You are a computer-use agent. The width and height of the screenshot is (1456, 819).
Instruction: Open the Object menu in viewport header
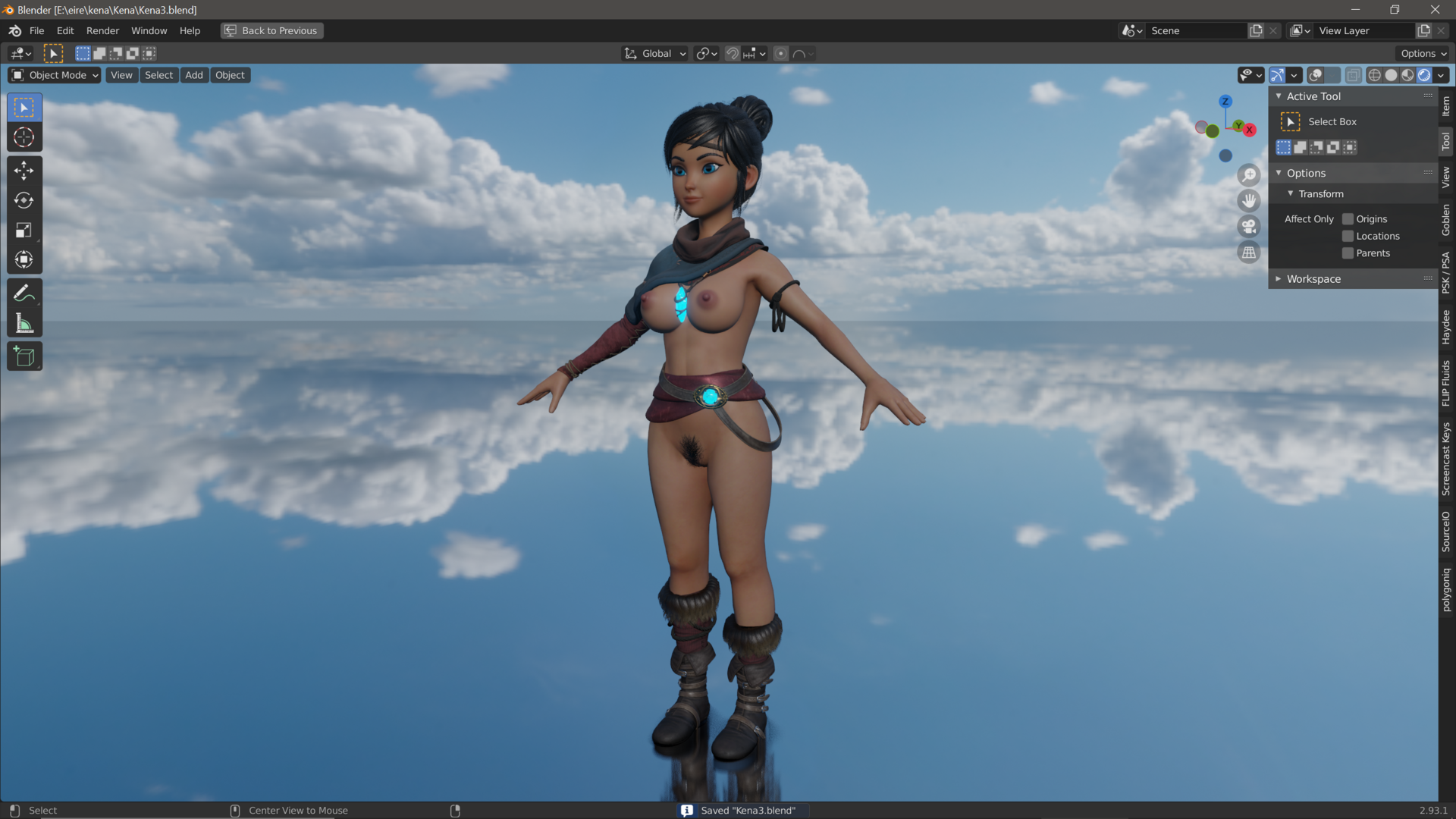[230, 75]
